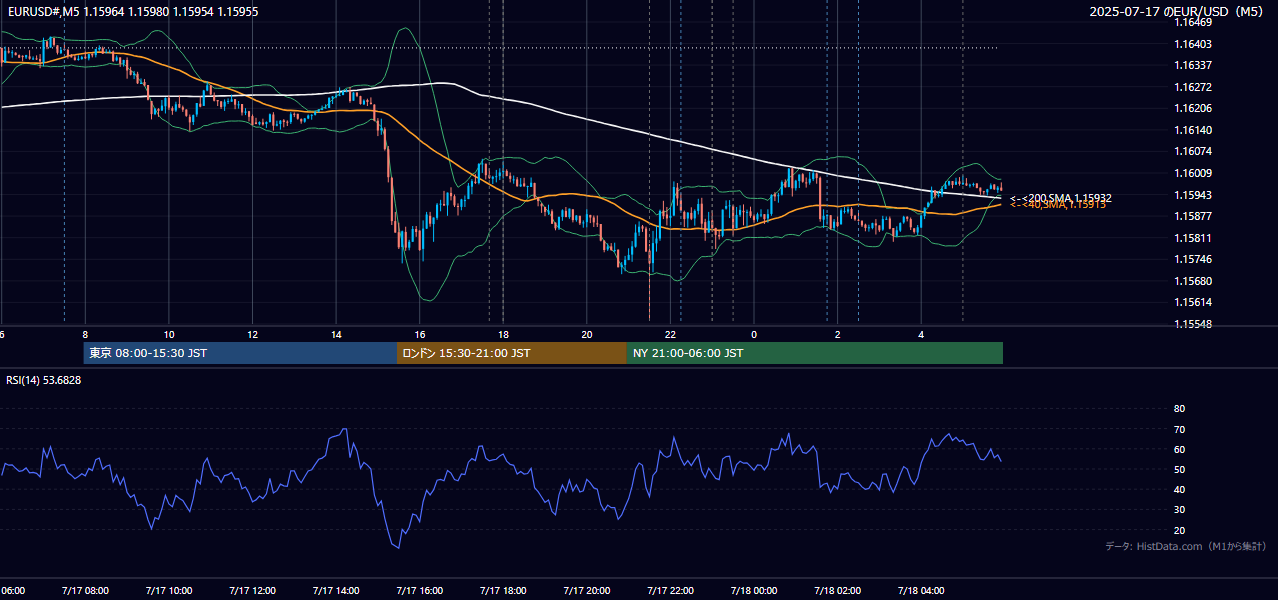This screenshot has width=1278, height=600.
Task: Click price axis value 1.16272
Action: 1193,87
